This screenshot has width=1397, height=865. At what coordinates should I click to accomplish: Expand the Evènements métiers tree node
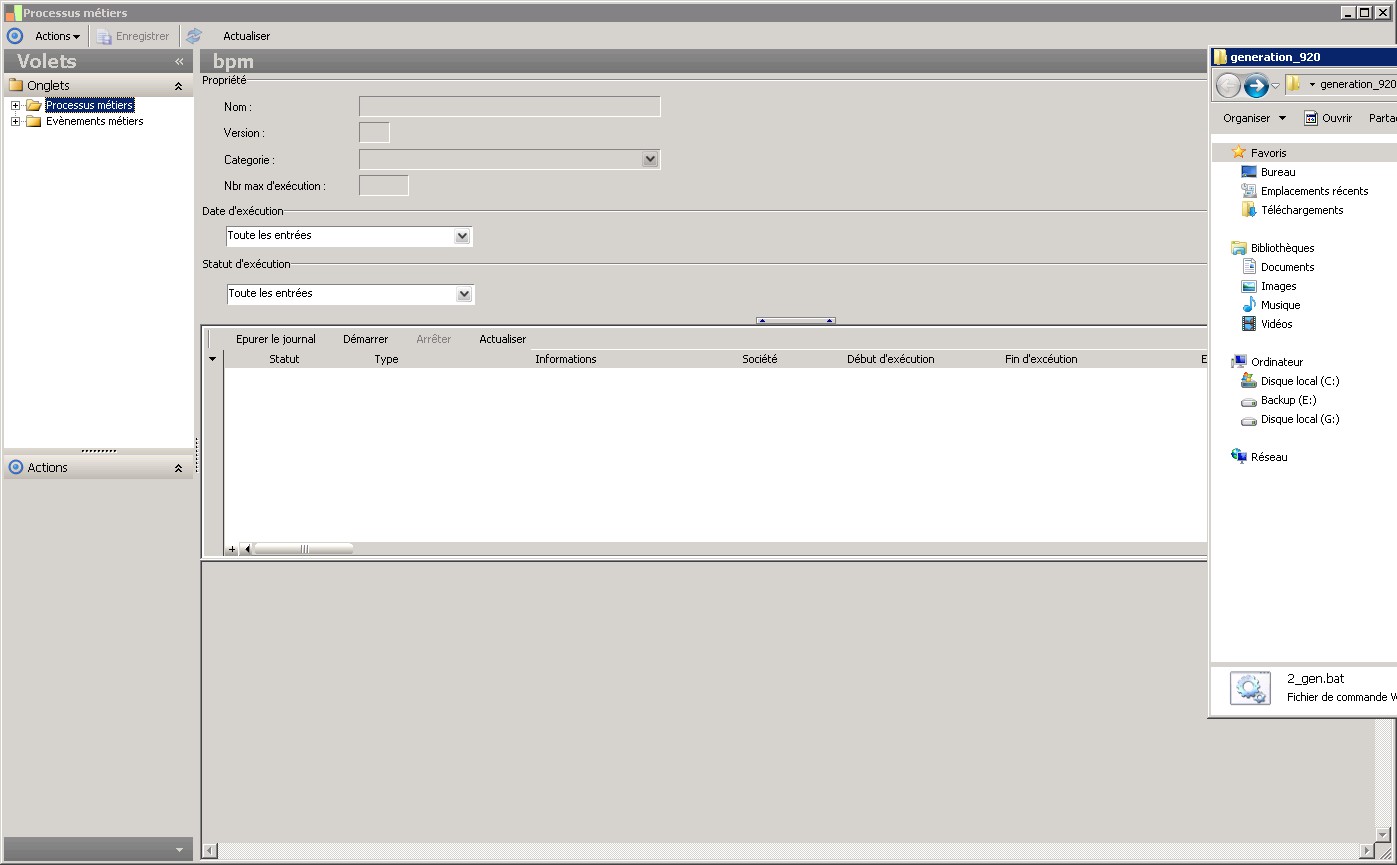tap(15, 121)
